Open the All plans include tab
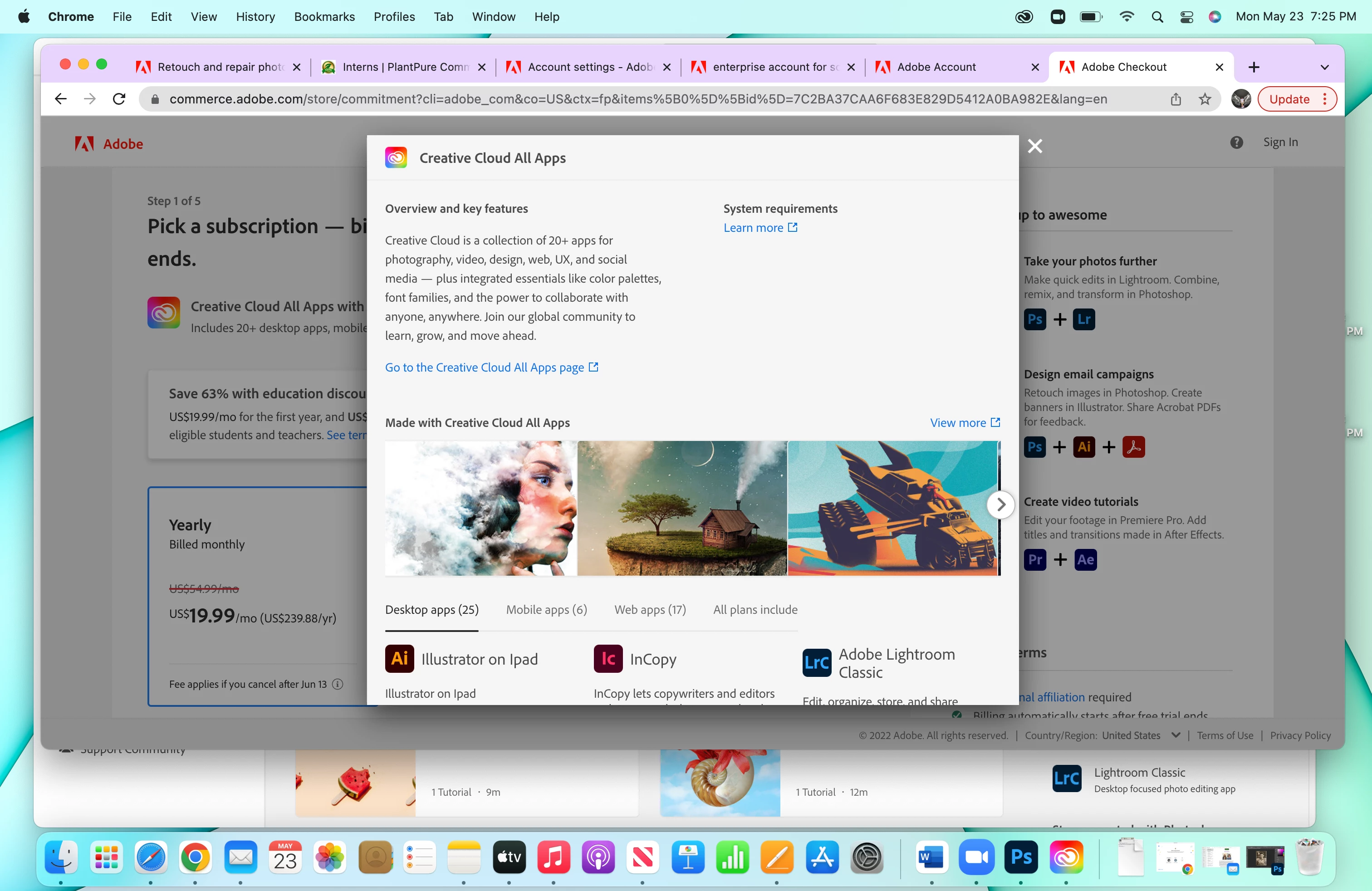The height and width of the screenshot is (891, 1372). click(755, 609)
